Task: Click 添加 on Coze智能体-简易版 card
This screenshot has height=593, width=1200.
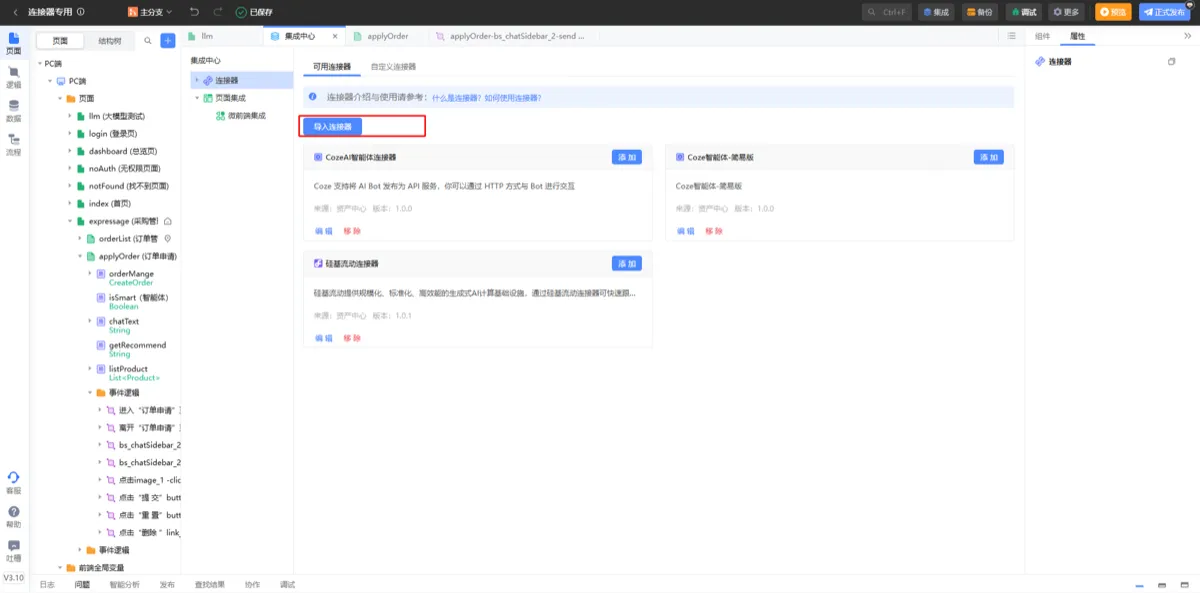Action: click(988, 157)
